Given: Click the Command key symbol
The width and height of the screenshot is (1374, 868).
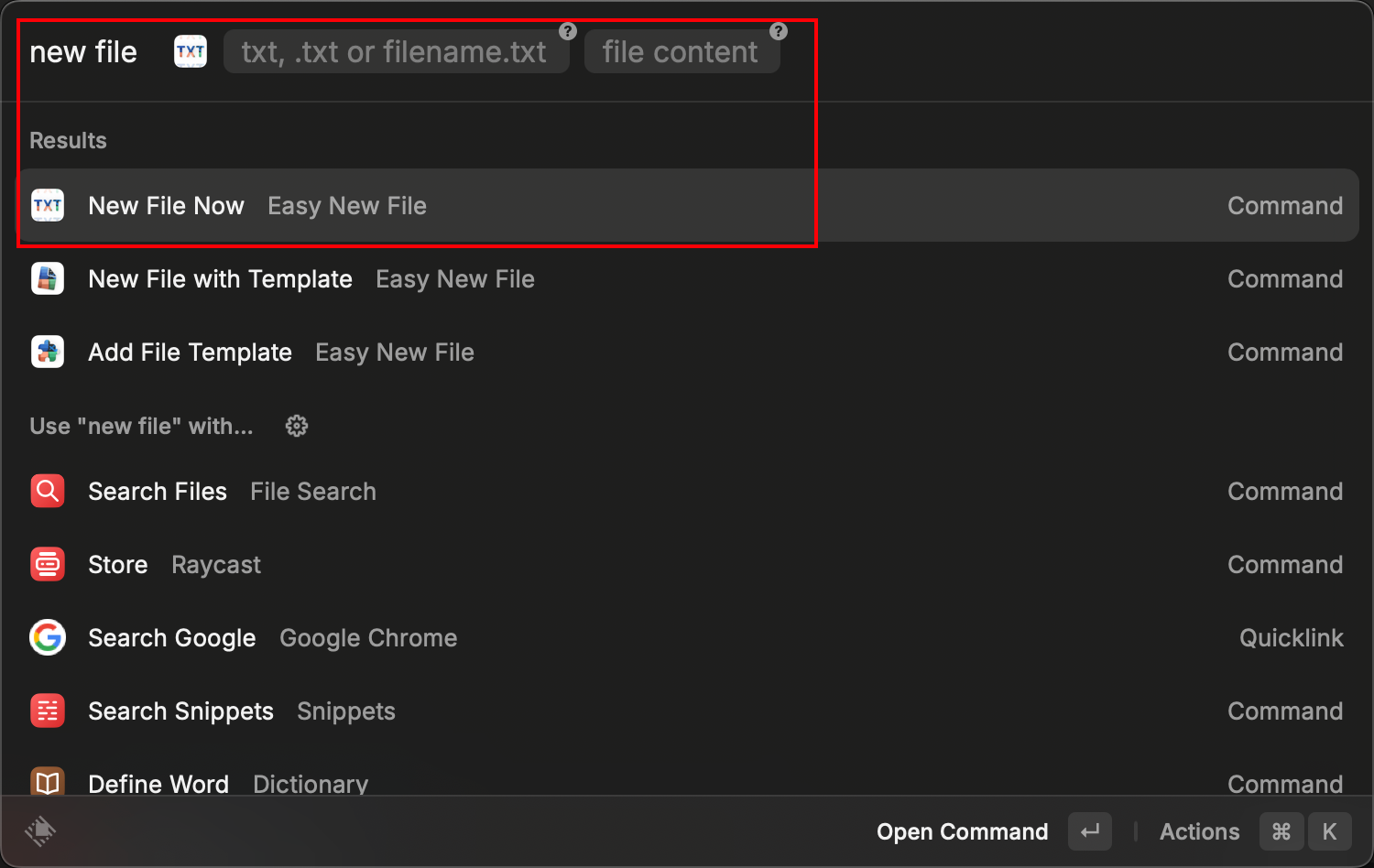Looking at the screenshot, I should coord(1281,831).
